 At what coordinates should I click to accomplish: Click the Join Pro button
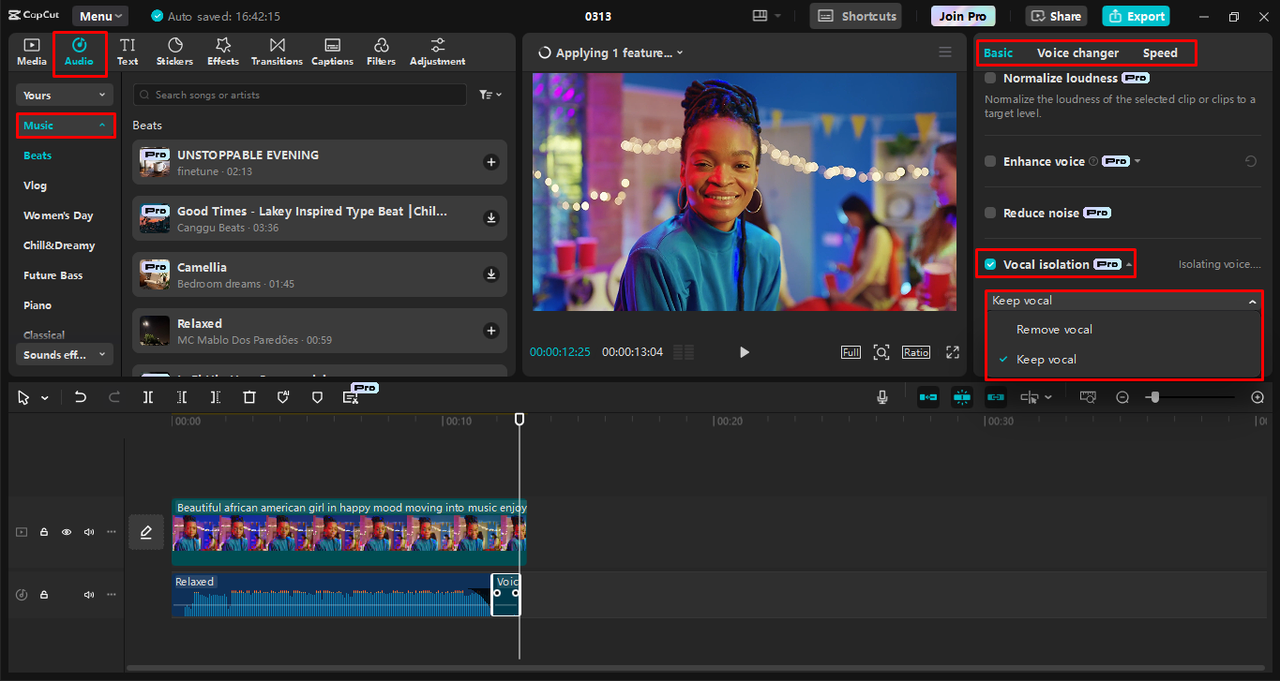click(x=962, y=16)
